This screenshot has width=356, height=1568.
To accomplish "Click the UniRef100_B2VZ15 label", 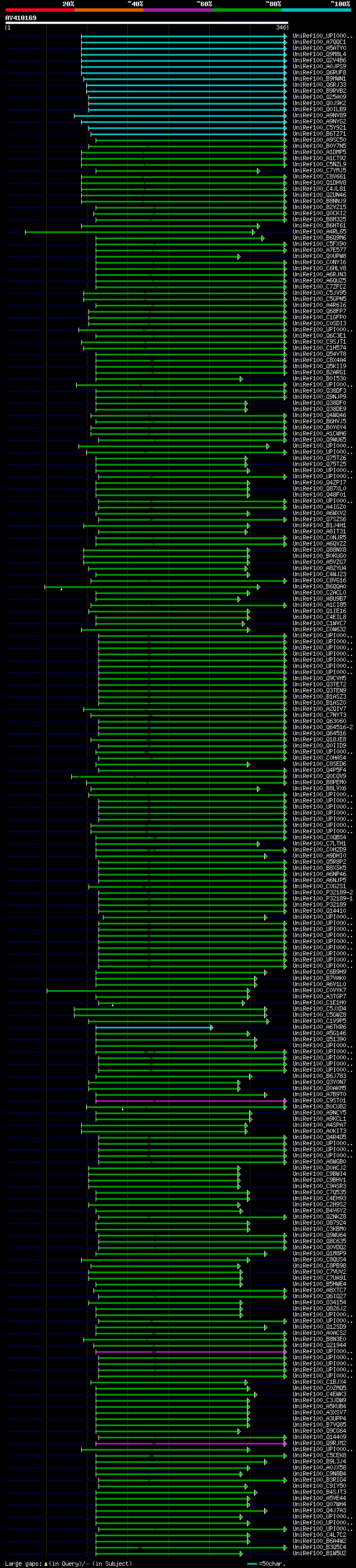I will click(x=319, y=207).
